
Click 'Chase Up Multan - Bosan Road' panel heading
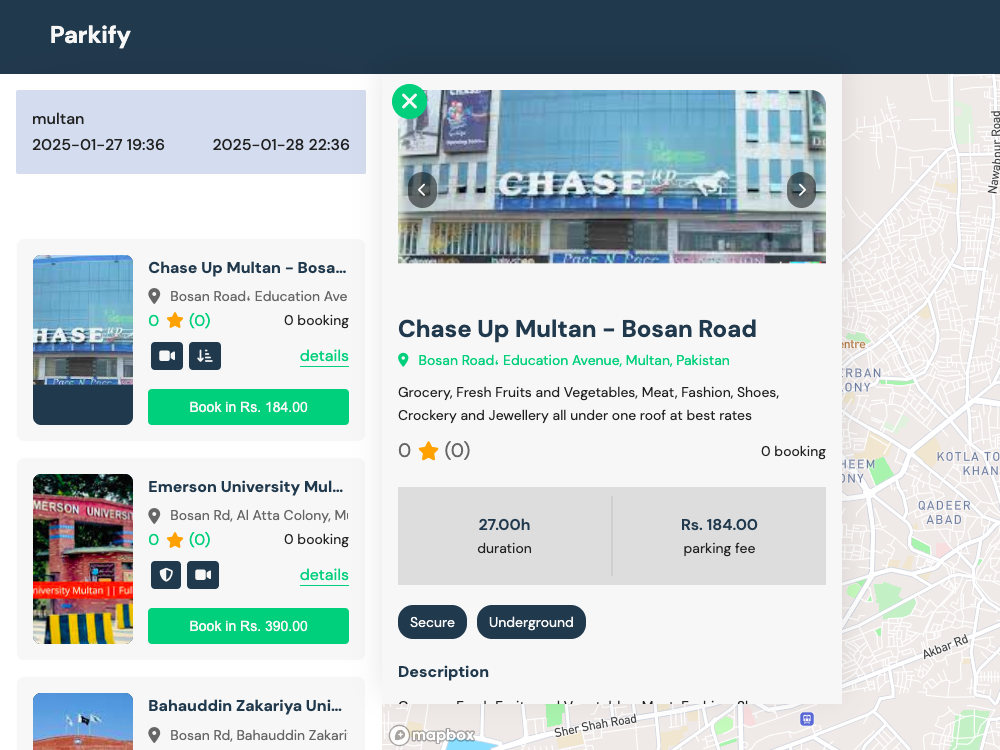[x=577, y=329]
